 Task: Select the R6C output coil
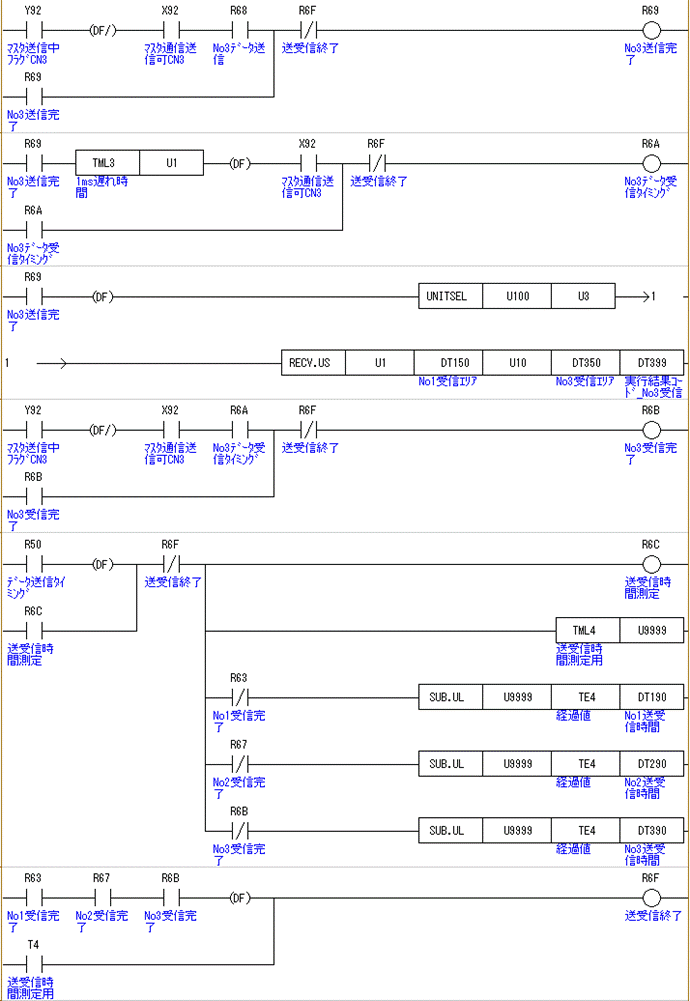(651, 564)
